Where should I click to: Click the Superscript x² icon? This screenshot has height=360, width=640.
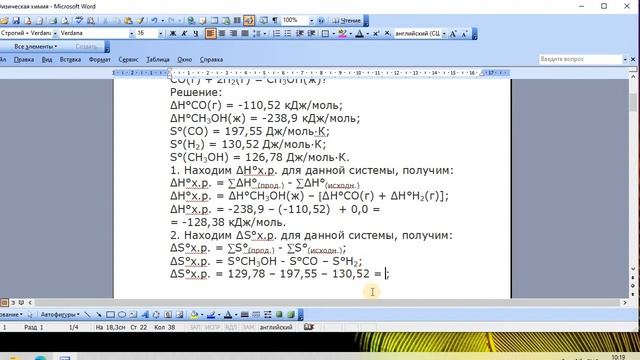pos(376,33)
